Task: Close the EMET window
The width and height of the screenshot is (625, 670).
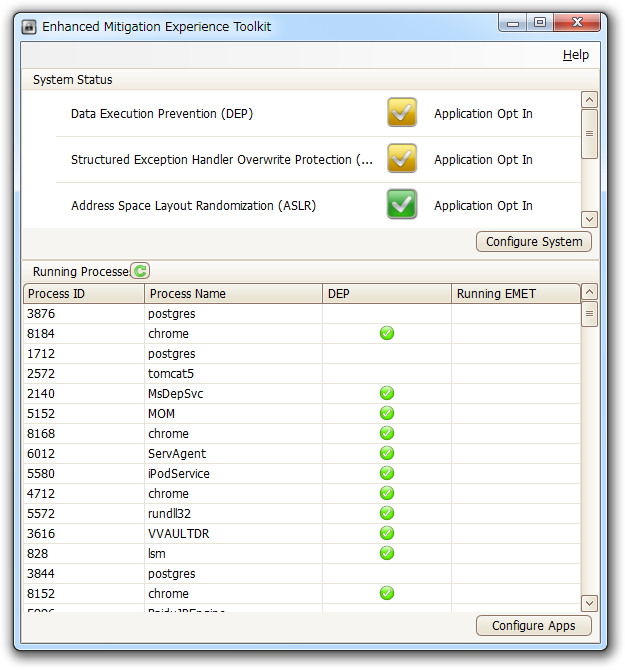Action: 577,23
